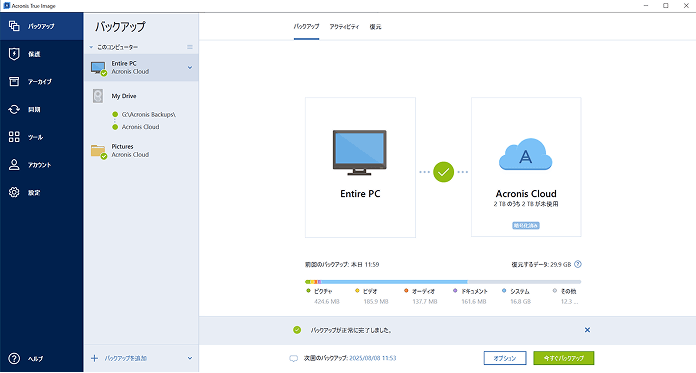Open the shield protection section icon
696x373 pixels.
coord(14,54)
